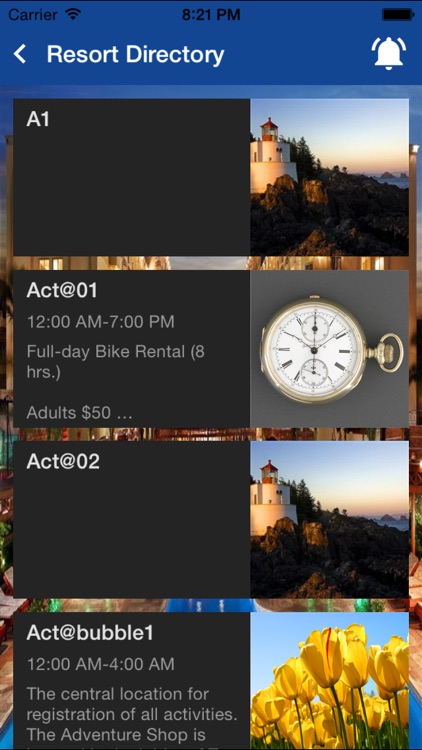The image size is (422, 750).
Task: Tap the lighthouse image for Act@02
Action: pos(329,519)
